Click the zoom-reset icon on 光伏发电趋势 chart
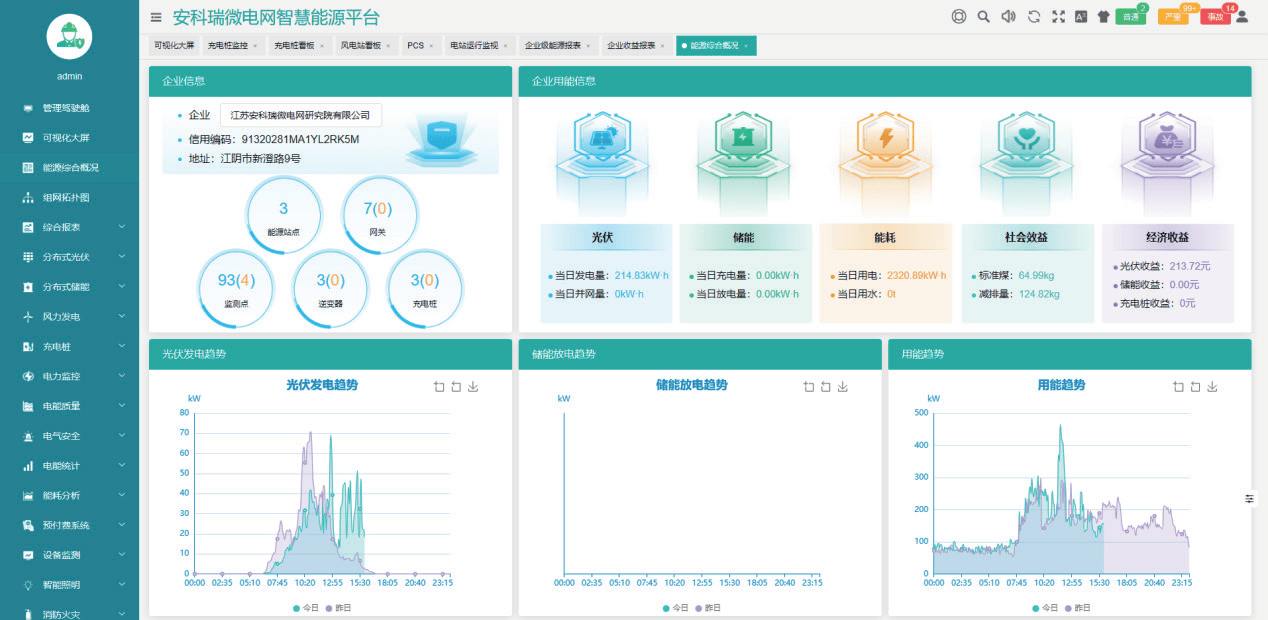 [456, 386]
